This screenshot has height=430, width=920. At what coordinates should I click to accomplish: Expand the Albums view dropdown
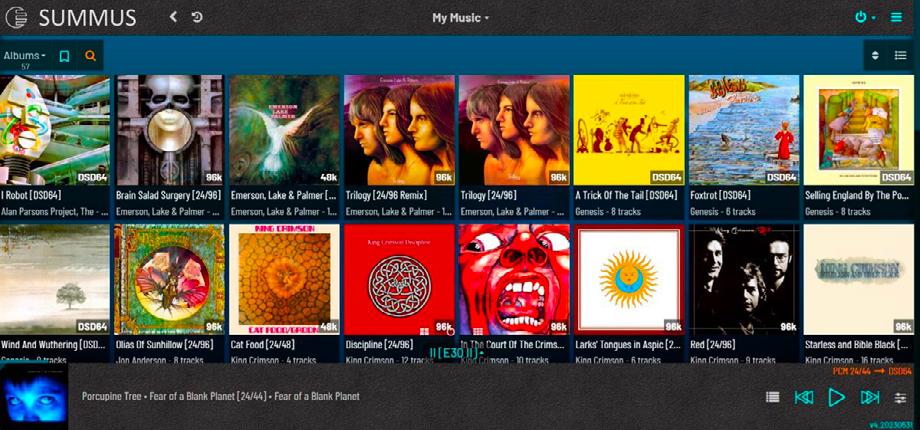tap(25, 56)
